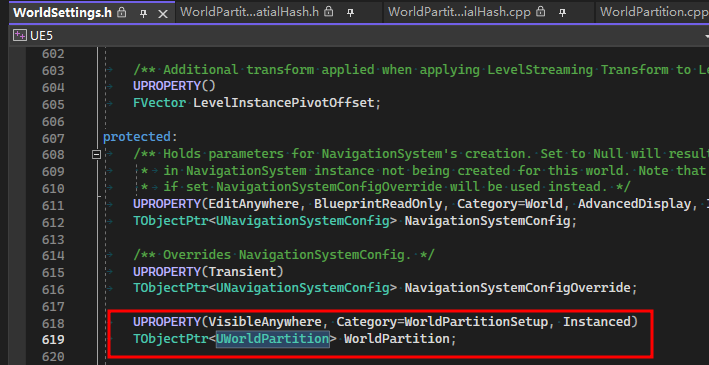Viewport: 709px width, 365px height.
Task: Click the Overrides NavigationSystemConfig comment
Action: click(x=284, y=255)
